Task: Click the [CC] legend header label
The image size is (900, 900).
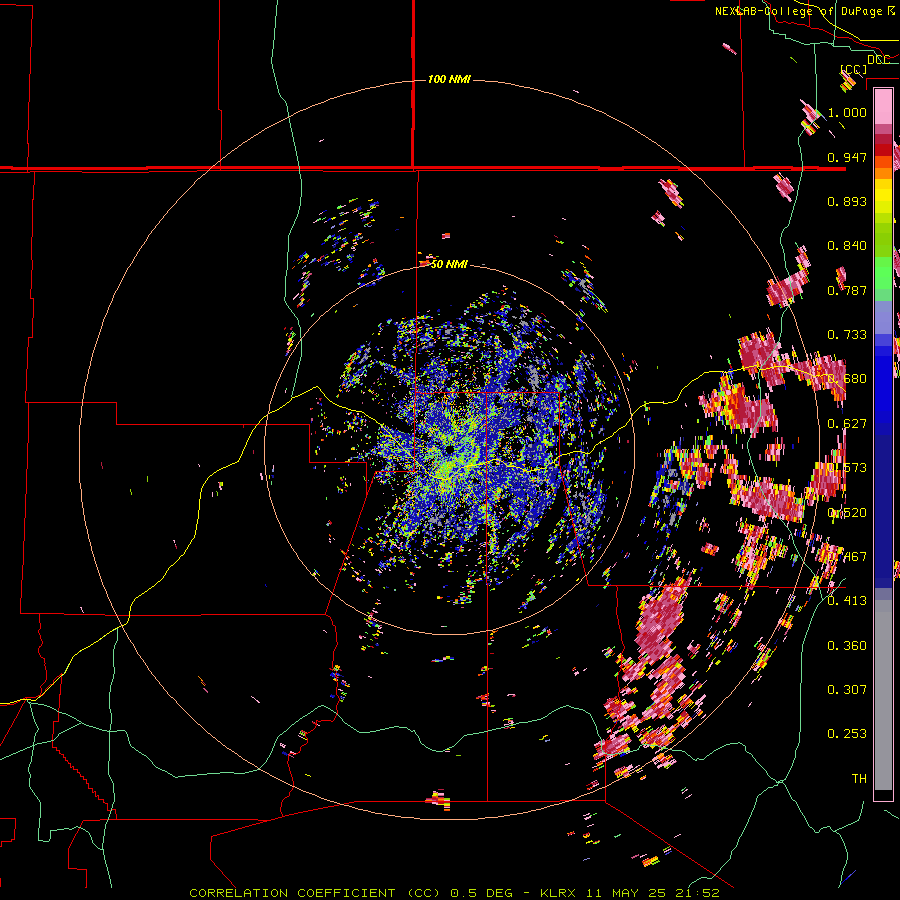Action: [x=854, y=69]
